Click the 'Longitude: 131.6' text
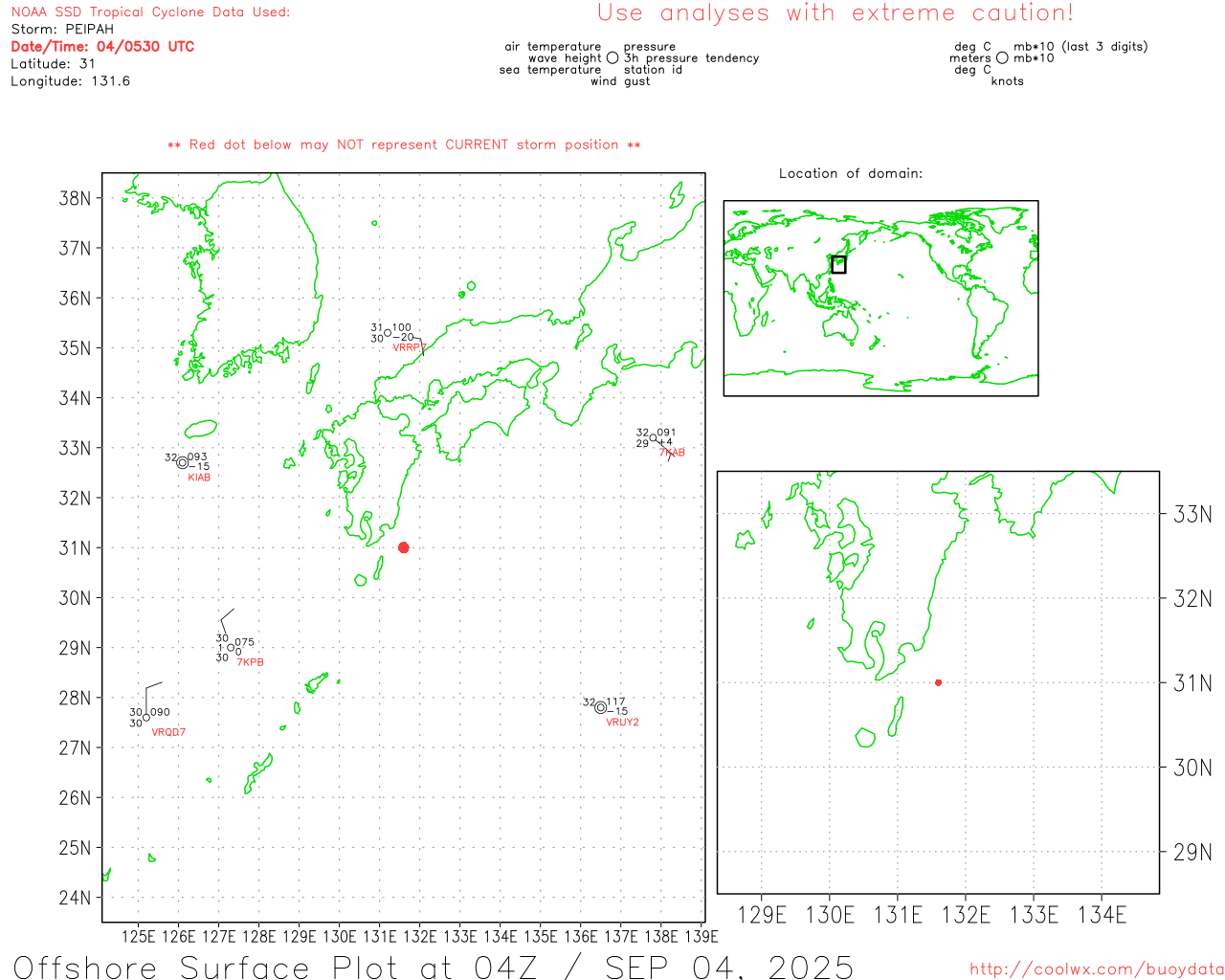This screenshot has width=1225, height=980. coord(71,81)
